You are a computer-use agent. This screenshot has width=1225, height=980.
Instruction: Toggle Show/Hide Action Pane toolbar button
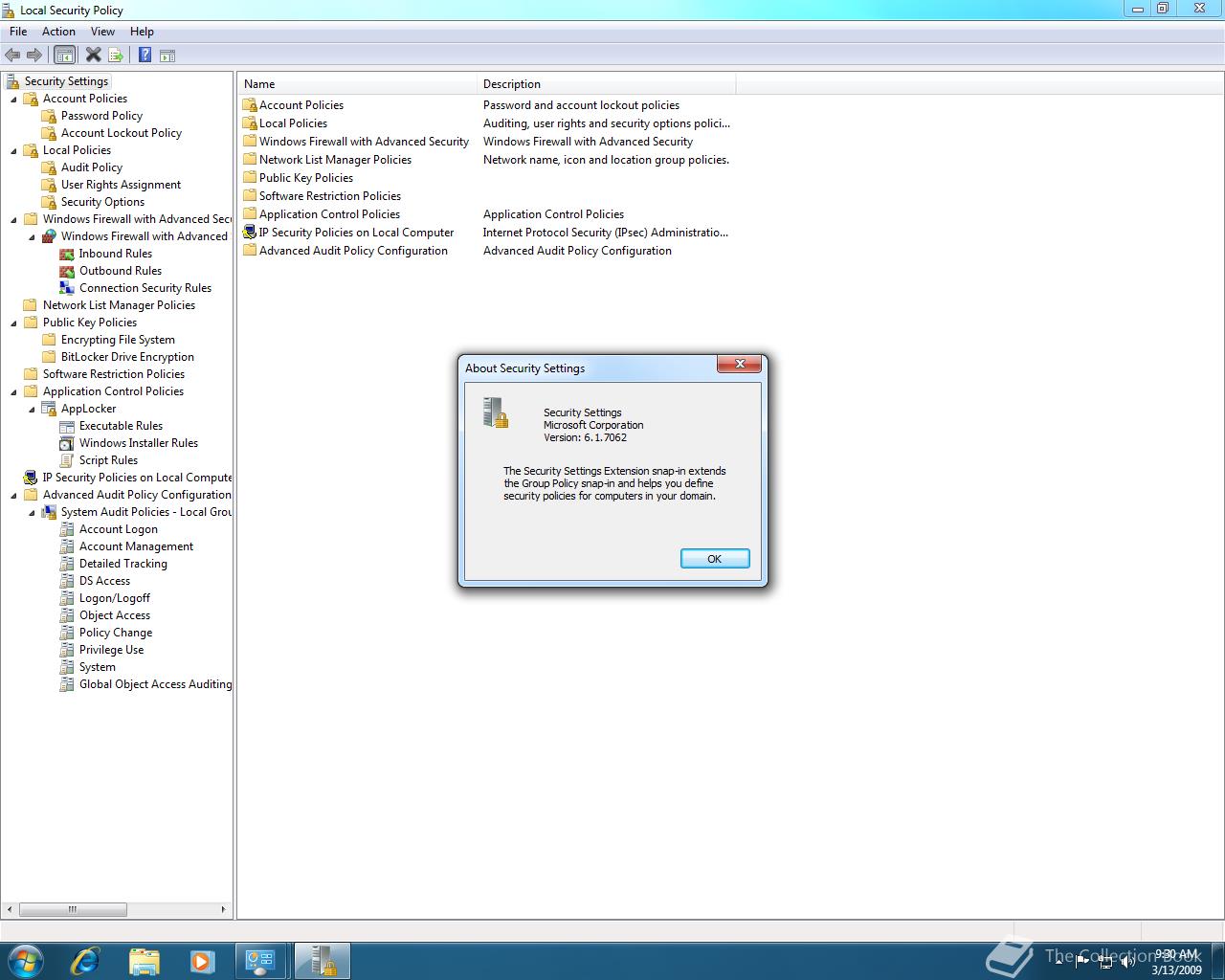(167, 56)
